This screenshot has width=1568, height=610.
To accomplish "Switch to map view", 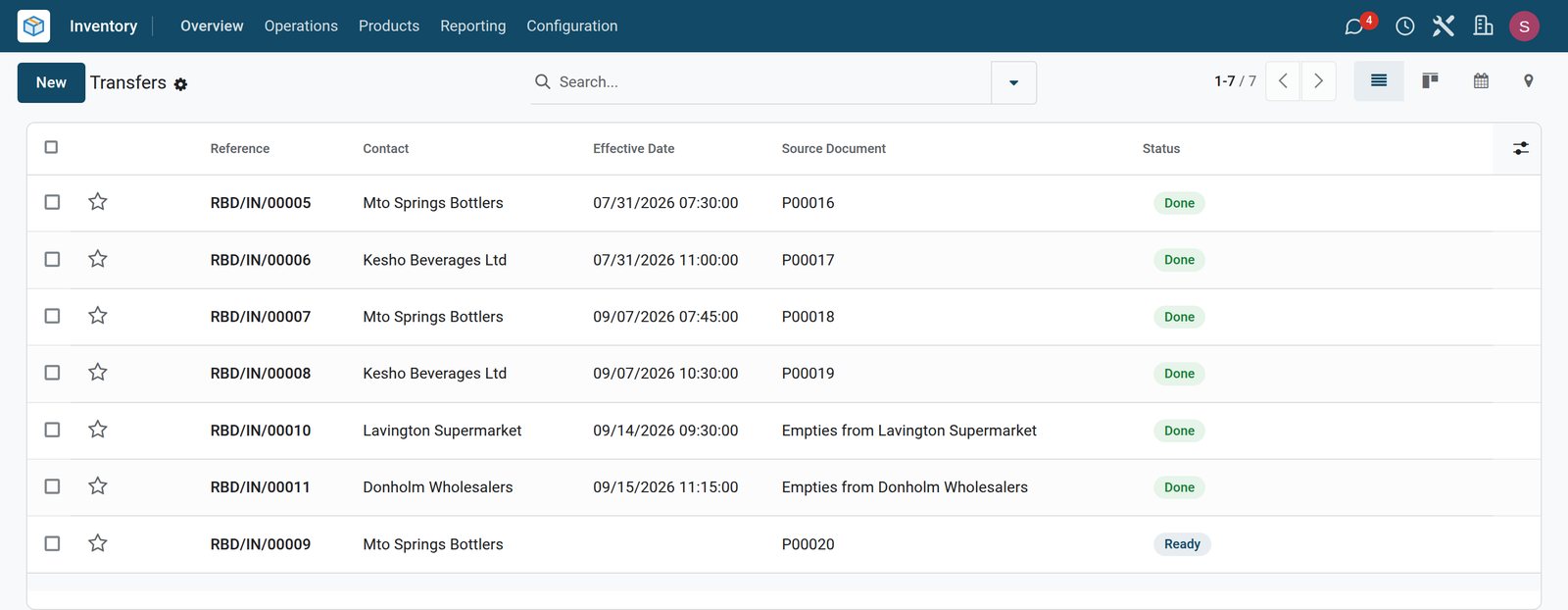I will pyautogui.click(x=1528, y=80).
